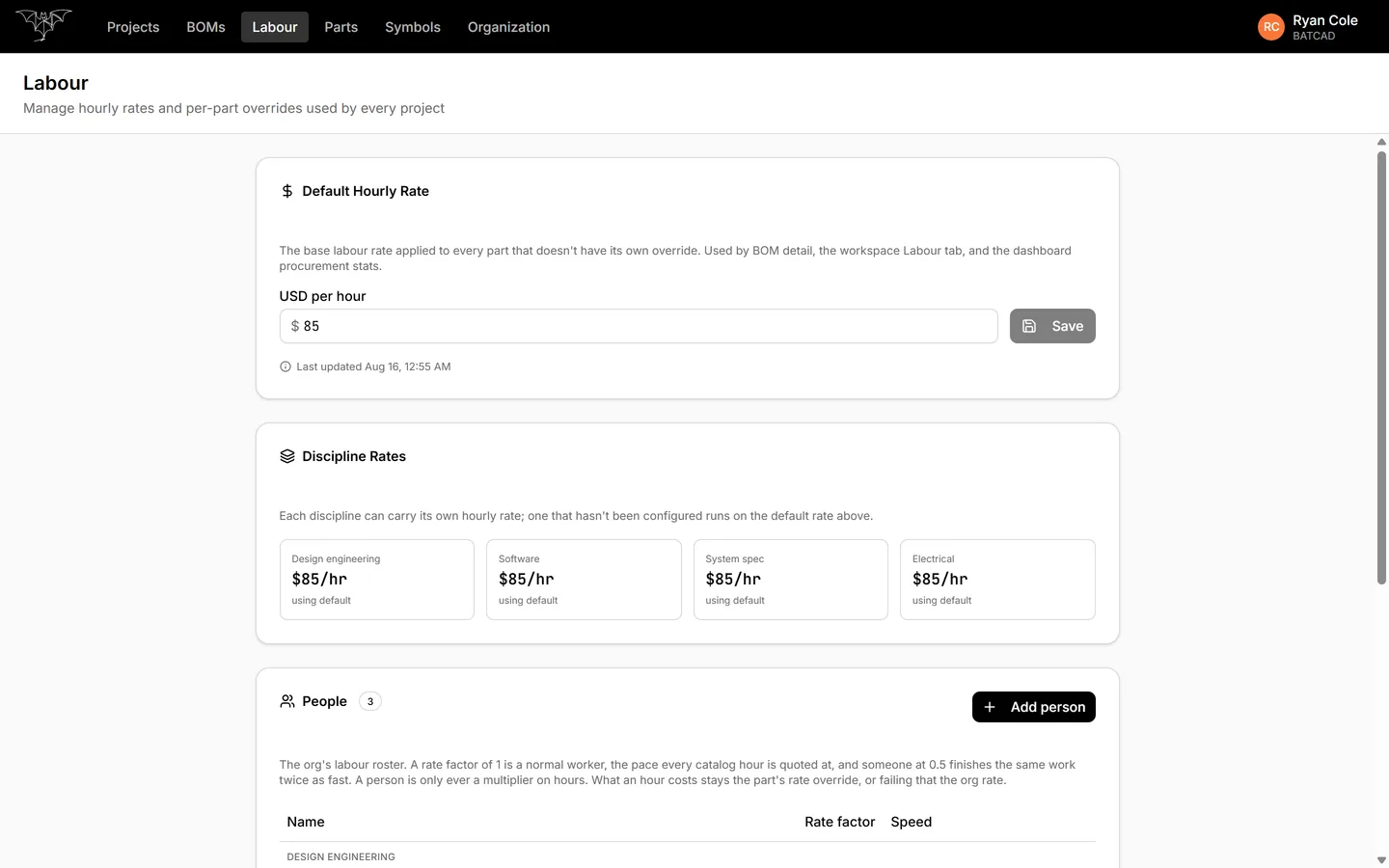Image resolution: width=1389 pixels, height=868 pixels.
Task: Click the dollar icon beside Default Hourly Rate
Action: coord(286,191)
